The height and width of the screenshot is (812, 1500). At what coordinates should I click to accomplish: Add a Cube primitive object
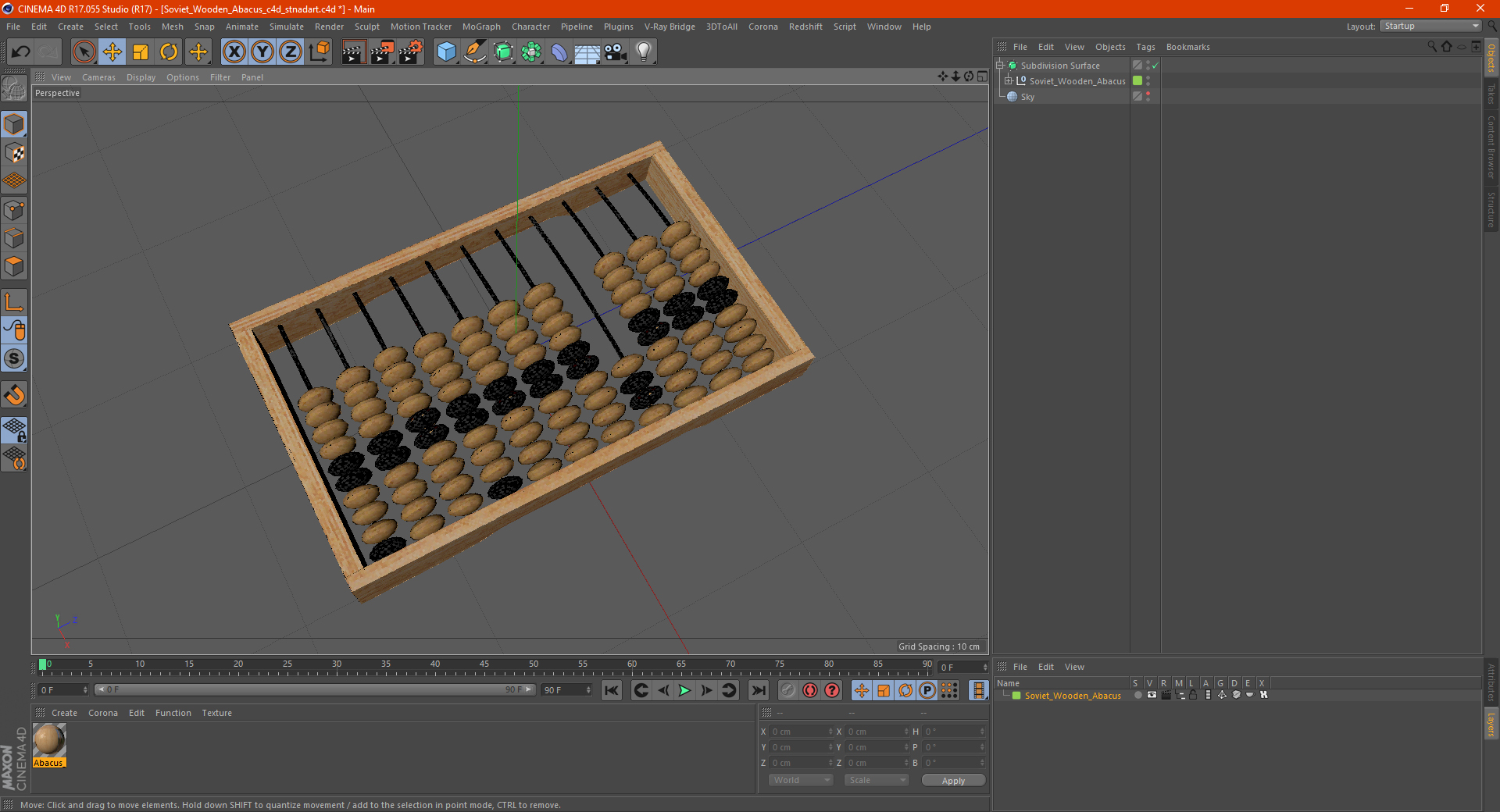click(446, 52)
